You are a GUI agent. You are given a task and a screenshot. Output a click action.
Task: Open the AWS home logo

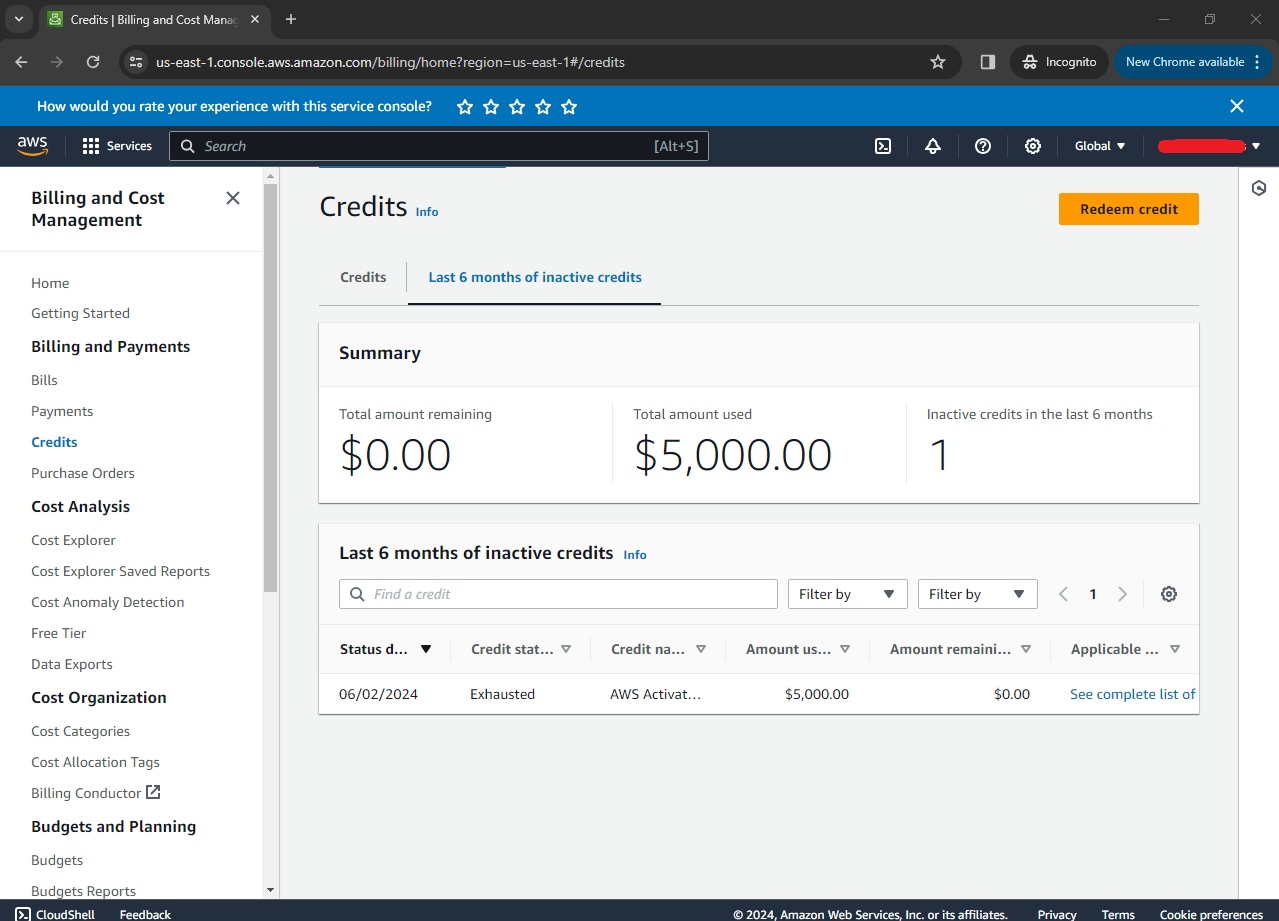click(x=33, y=146)
